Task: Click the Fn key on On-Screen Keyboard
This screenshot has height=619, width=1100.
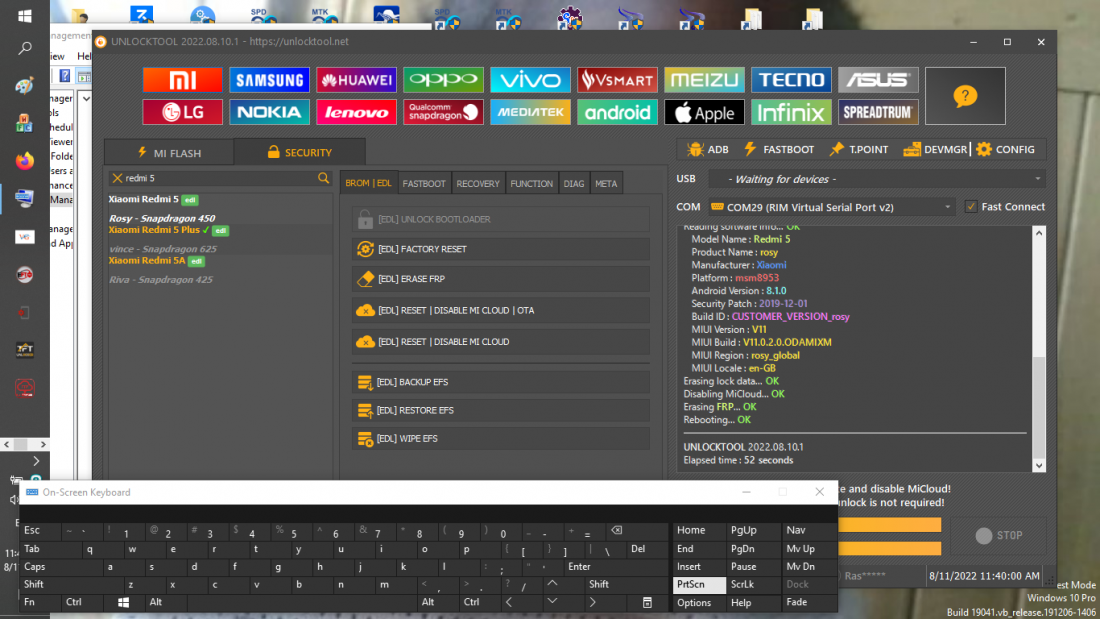Action: (40, 602)
